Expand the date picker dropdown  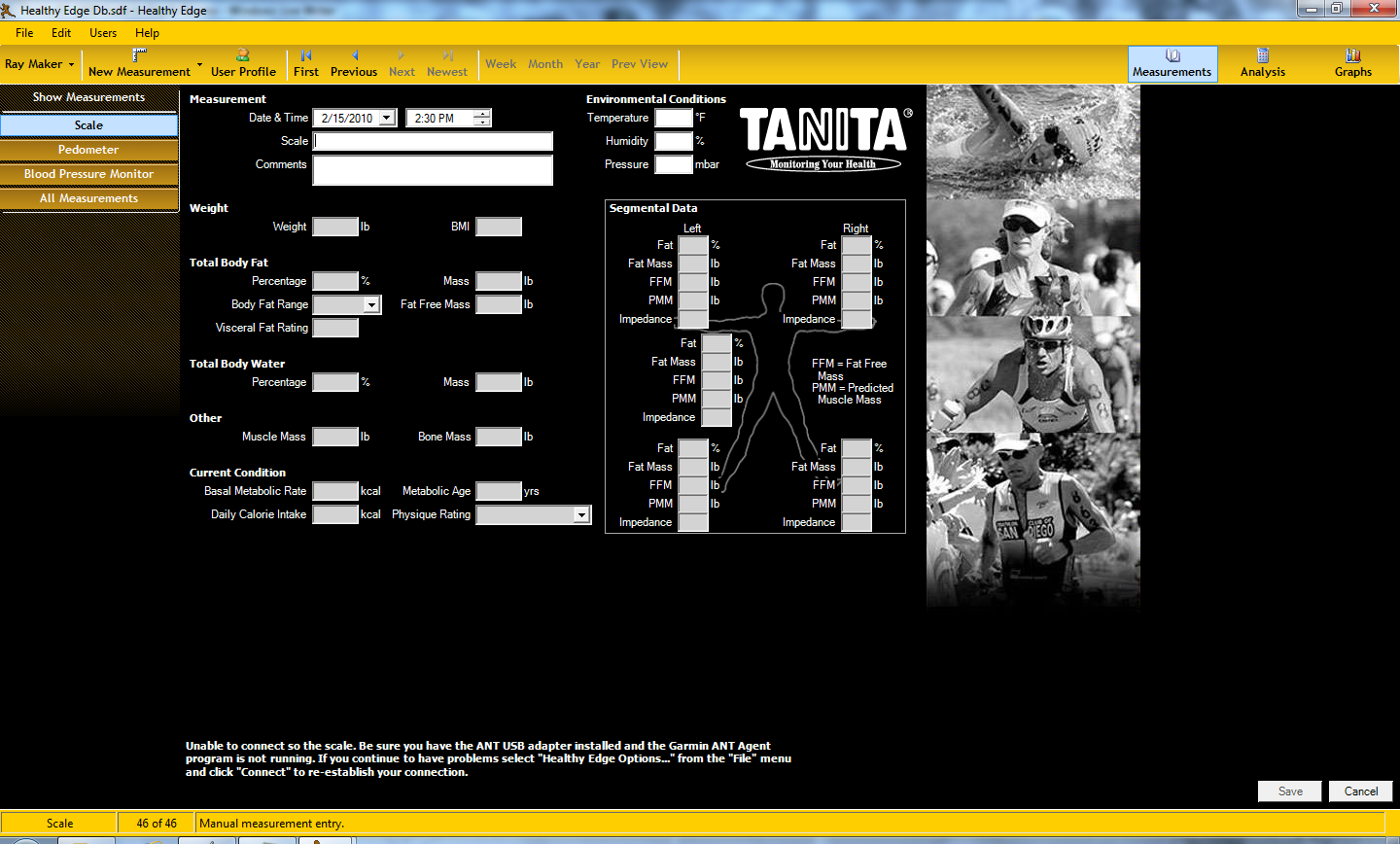[387, 119]
